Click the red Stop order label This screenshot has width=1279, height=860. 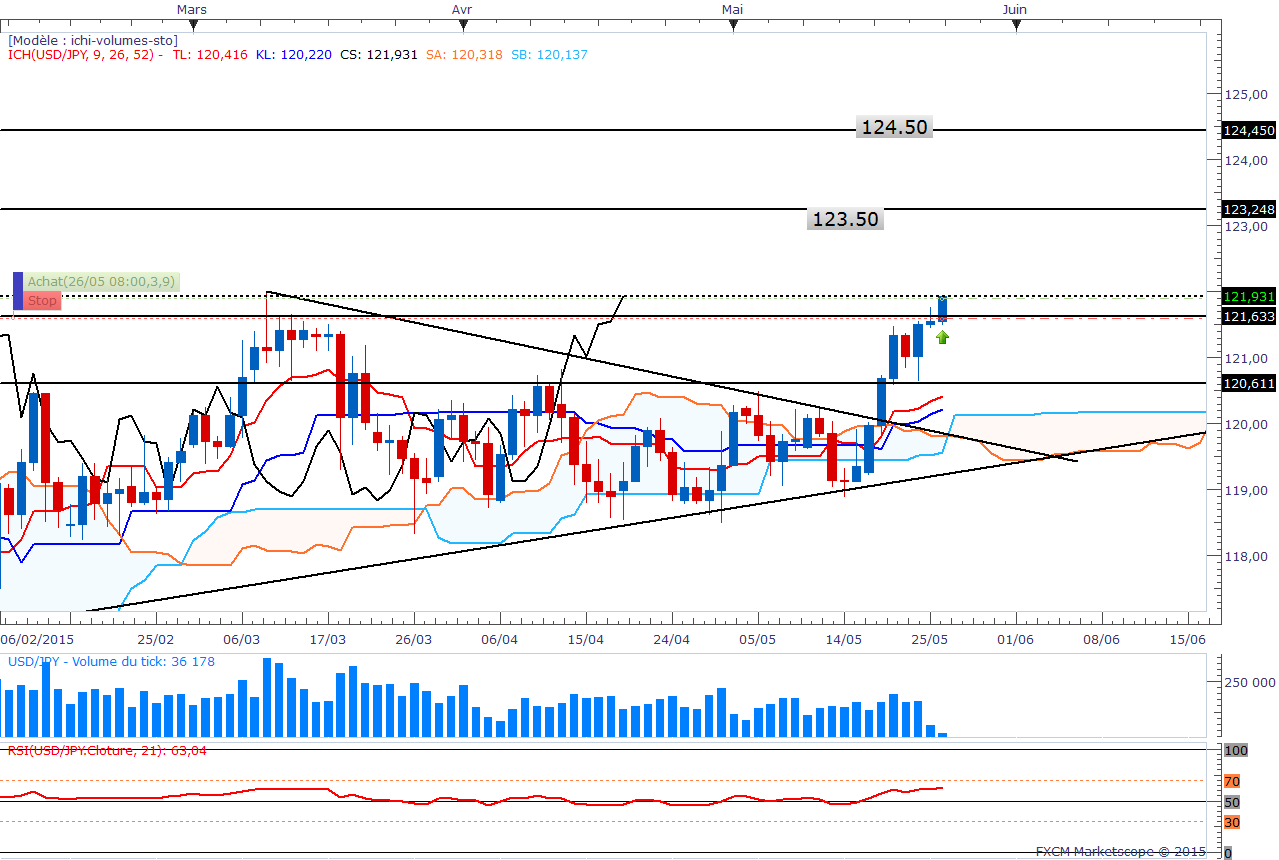pos(43,300)
